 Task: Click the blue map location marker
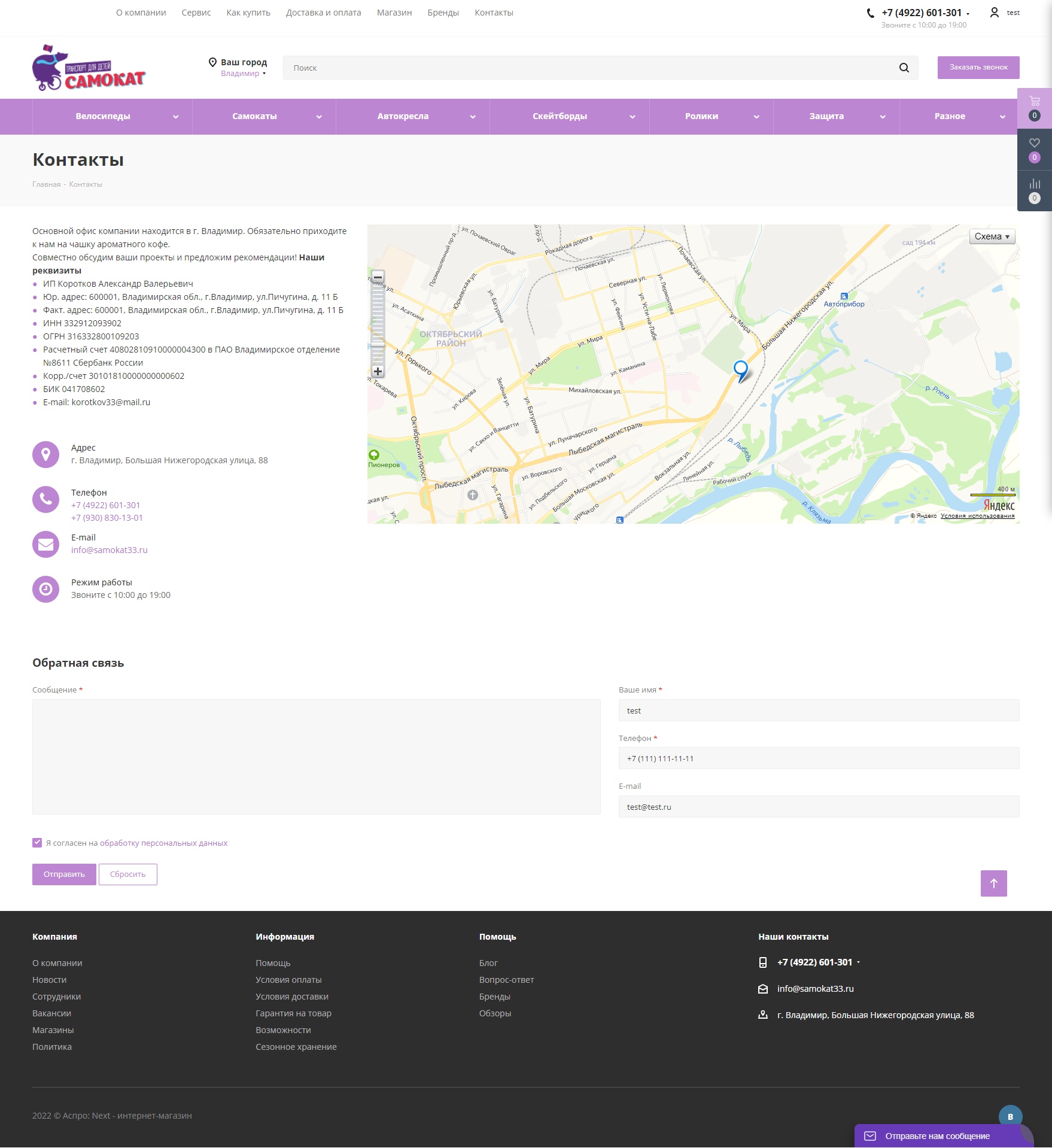pos(740,369)
